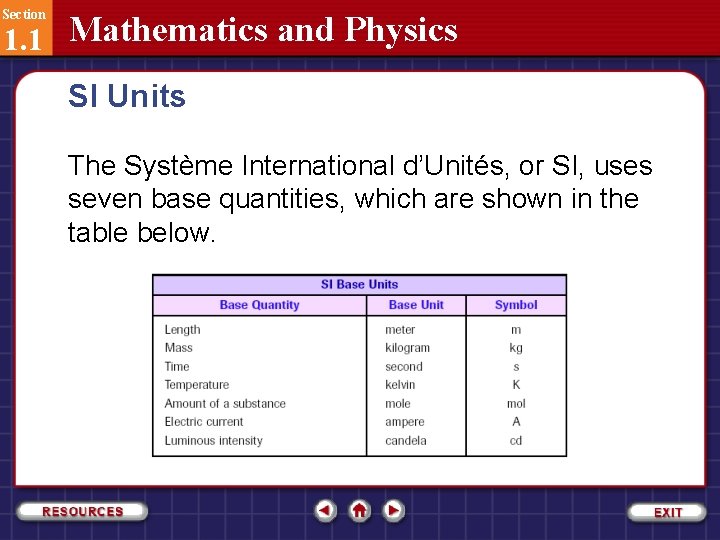Go to the previous slide arrow
Viewport: 720px width, 540px height.
(x=325, y=510)
